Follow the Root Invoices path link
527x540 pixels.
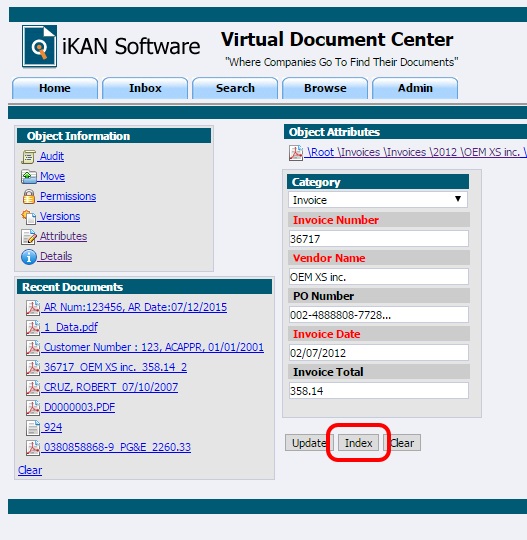coord(416,152)
